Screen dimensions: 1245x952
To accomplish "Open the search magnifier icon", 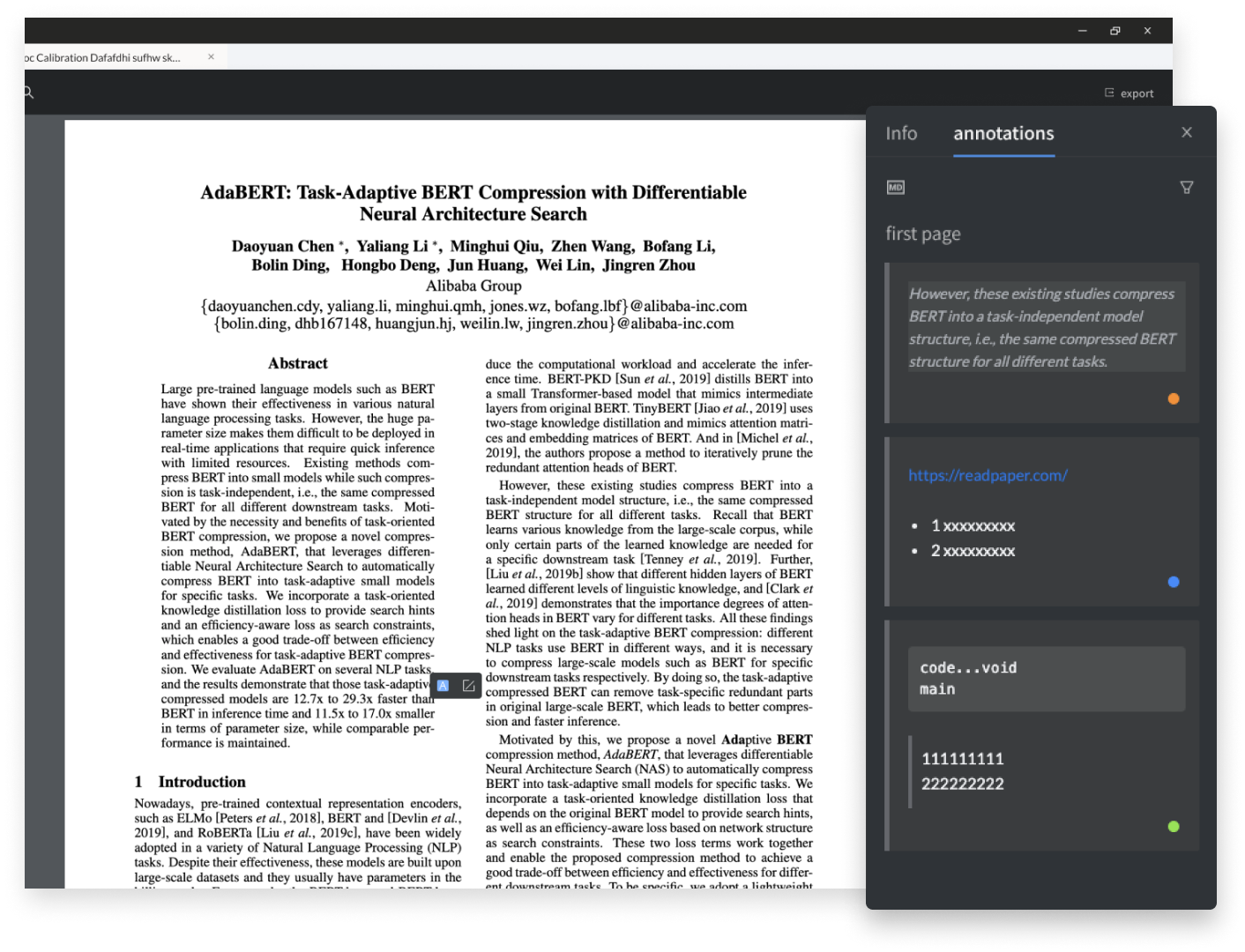I will point(28,93).
